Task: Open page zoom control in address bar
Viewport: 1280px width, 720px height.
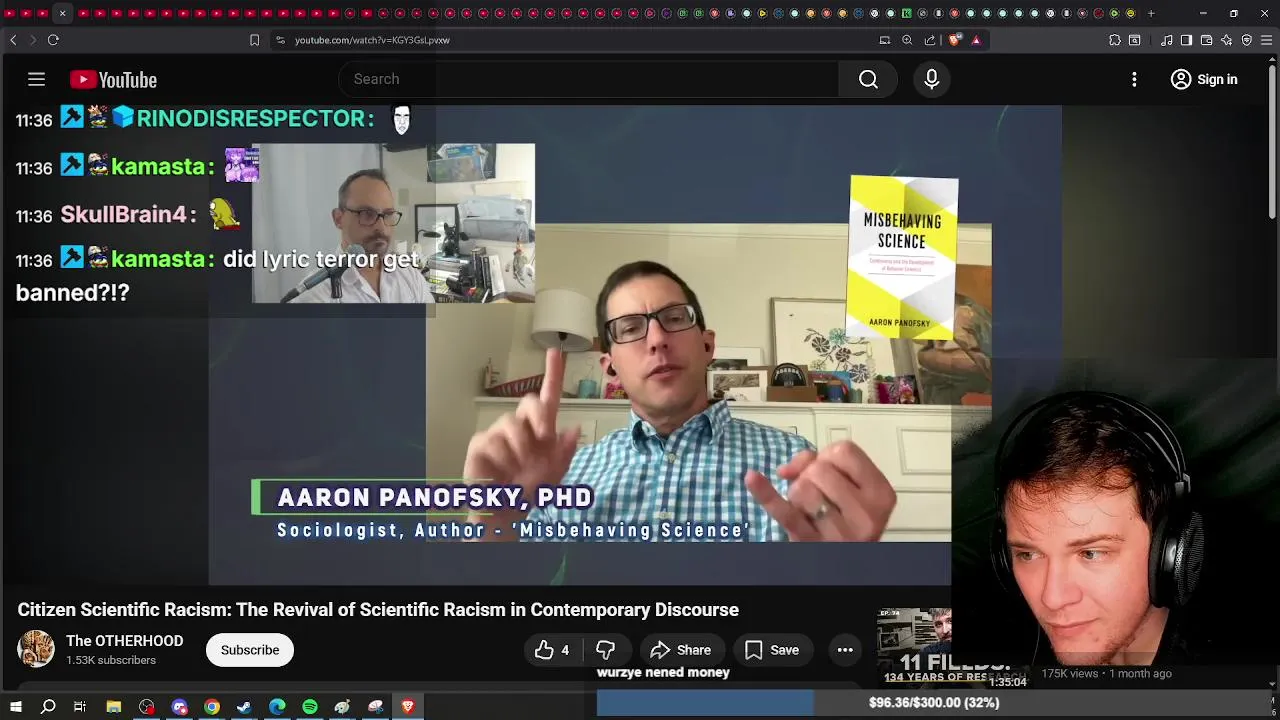Action: (x=907, y=40)
